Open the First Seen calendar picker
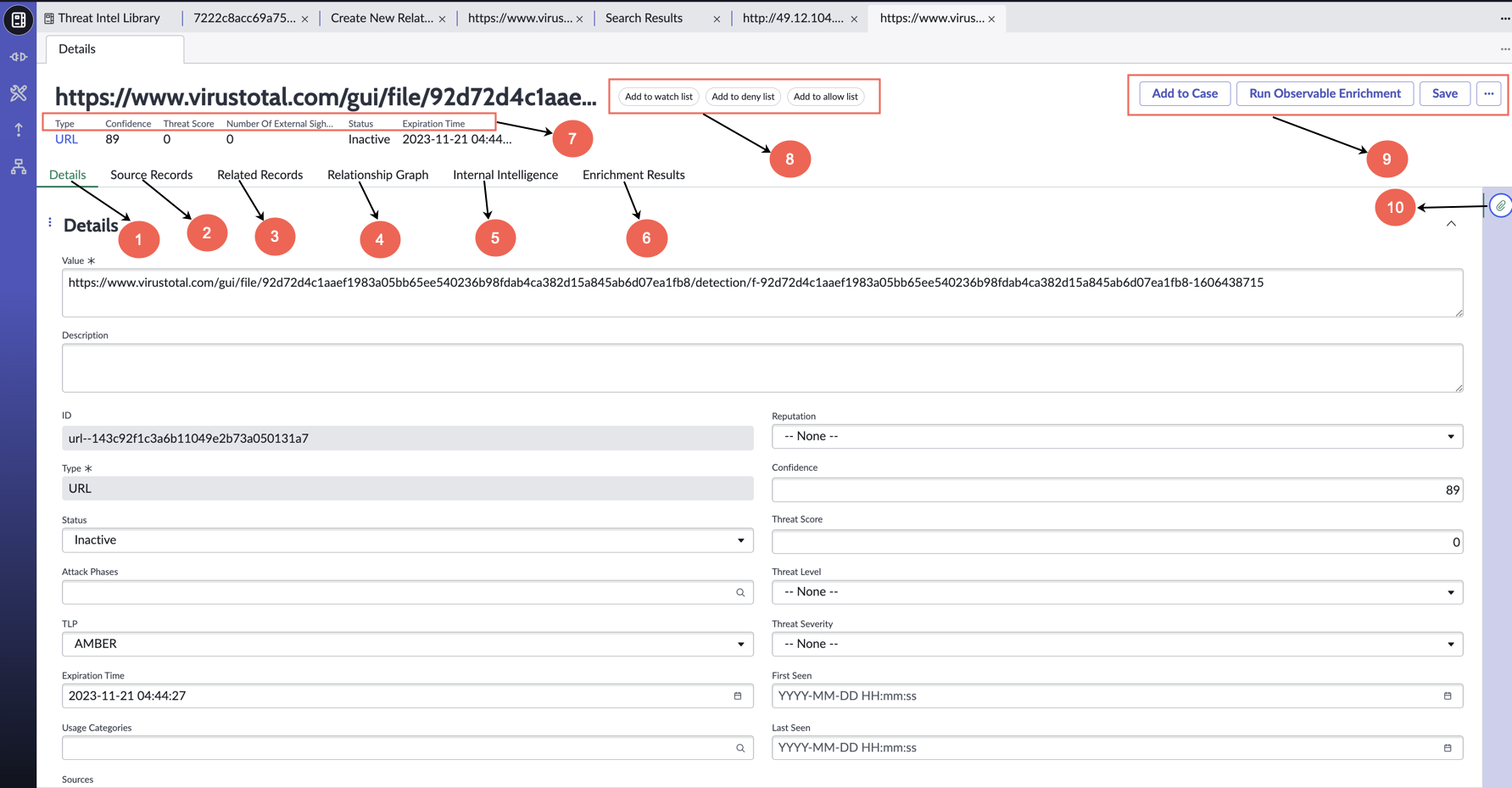Image resolution: width=1512 pixels, height=788 pixels. [1448, 696]
